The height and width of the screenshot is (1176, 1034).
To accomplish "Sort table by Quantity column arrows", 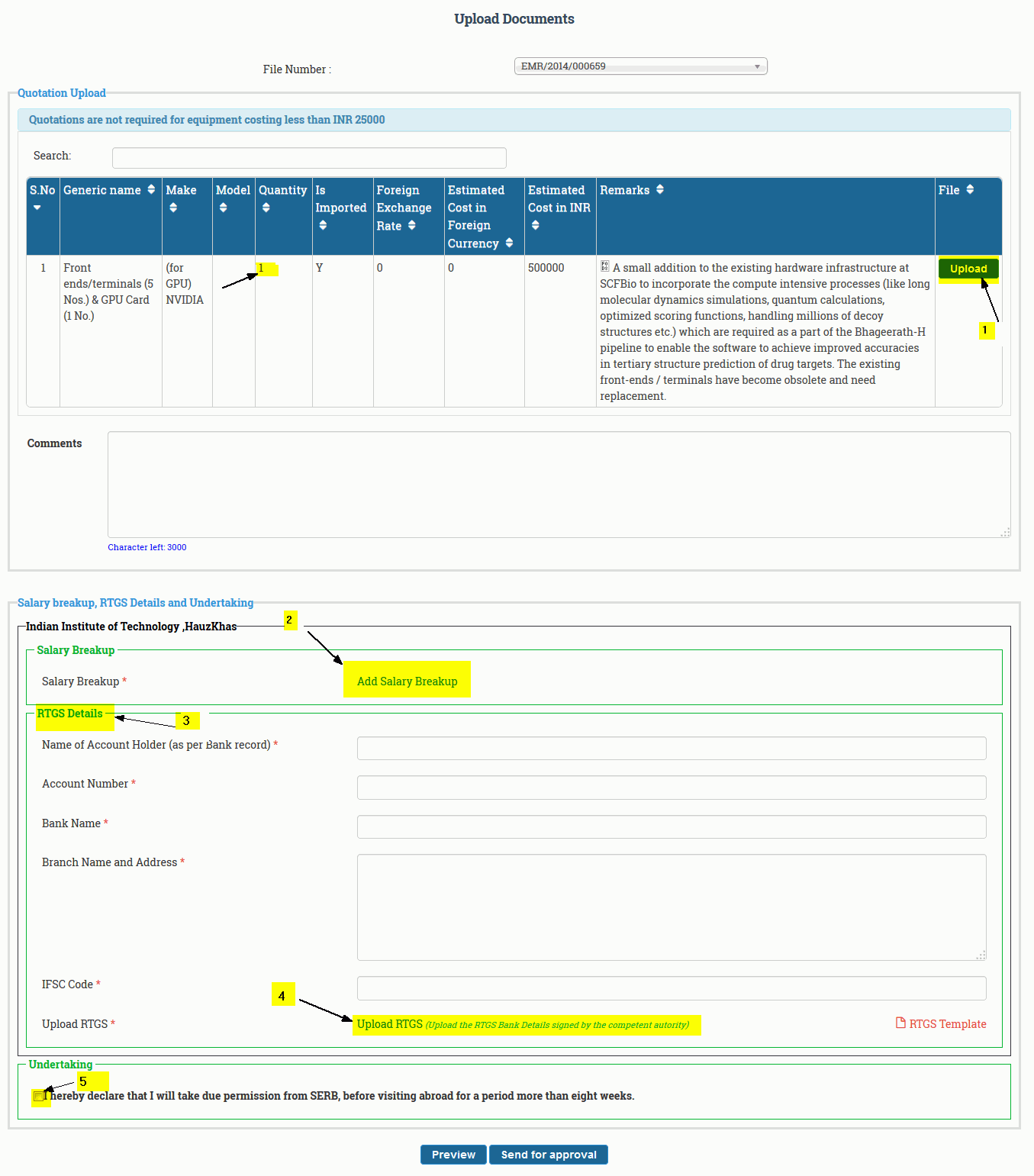I will pos(266,208).
